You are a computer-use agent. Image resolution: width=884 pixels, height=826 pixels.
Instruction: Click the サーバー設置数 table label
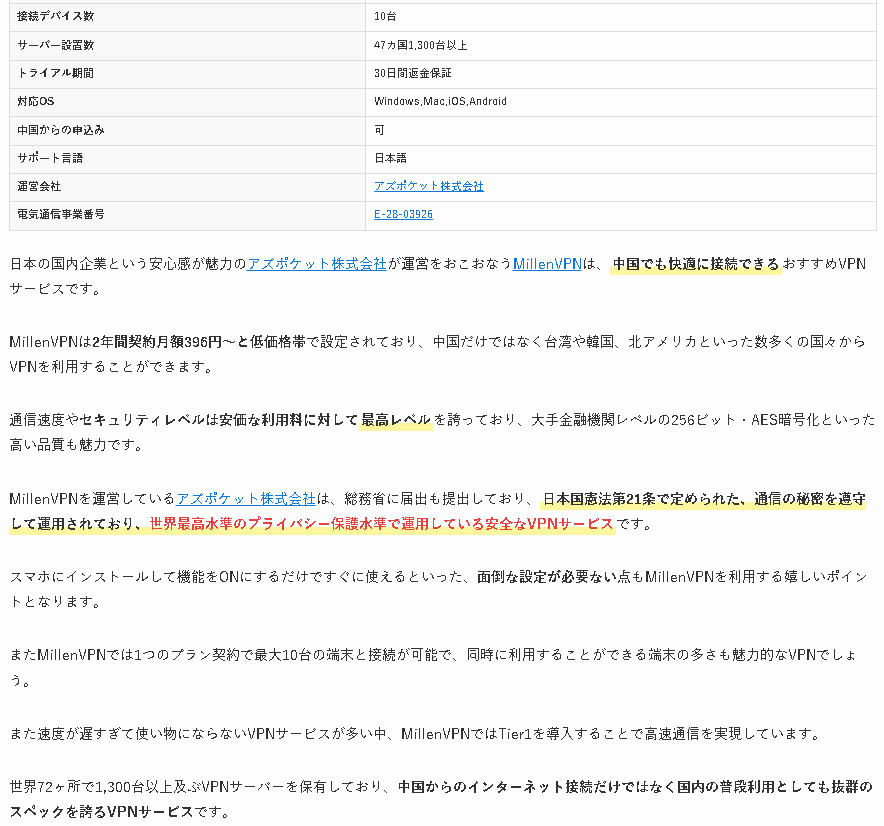[56, 45]
